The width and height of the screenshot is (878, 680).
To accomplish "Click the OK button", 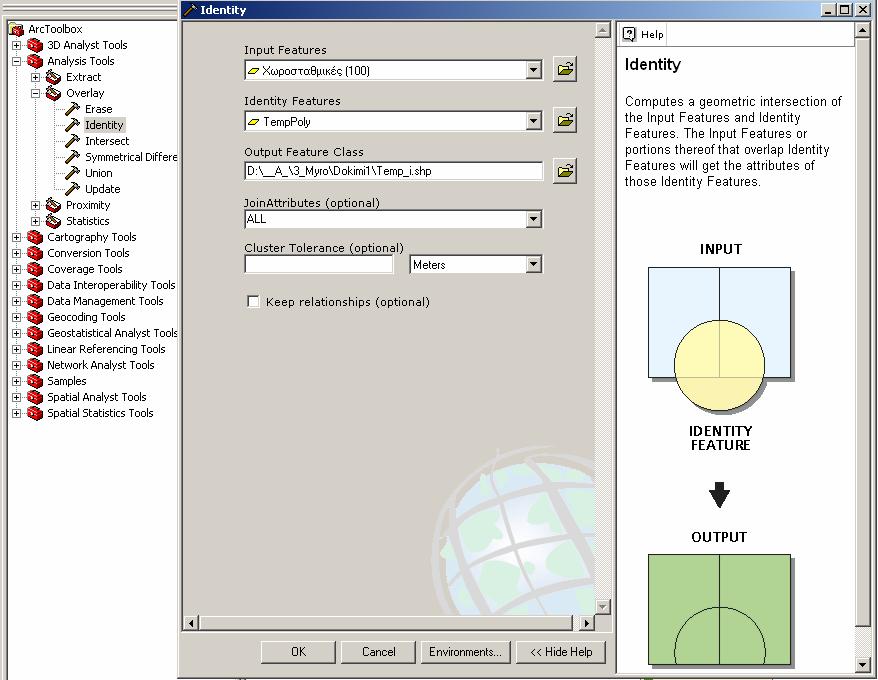I will [298, 652].
